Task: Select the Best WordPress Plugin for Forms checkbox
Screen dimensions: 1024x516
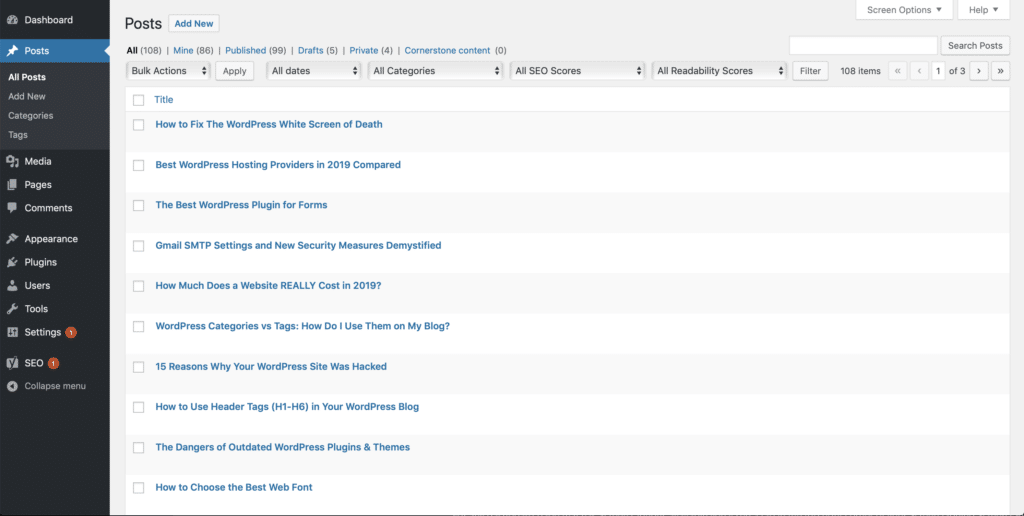Action: [138, 206]
